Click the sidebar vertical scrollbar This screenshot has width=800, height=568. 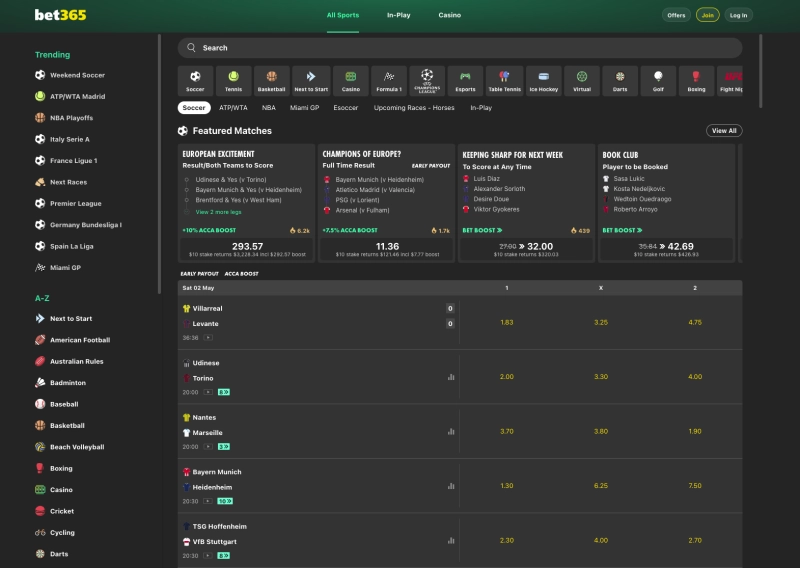coord(159,164)
